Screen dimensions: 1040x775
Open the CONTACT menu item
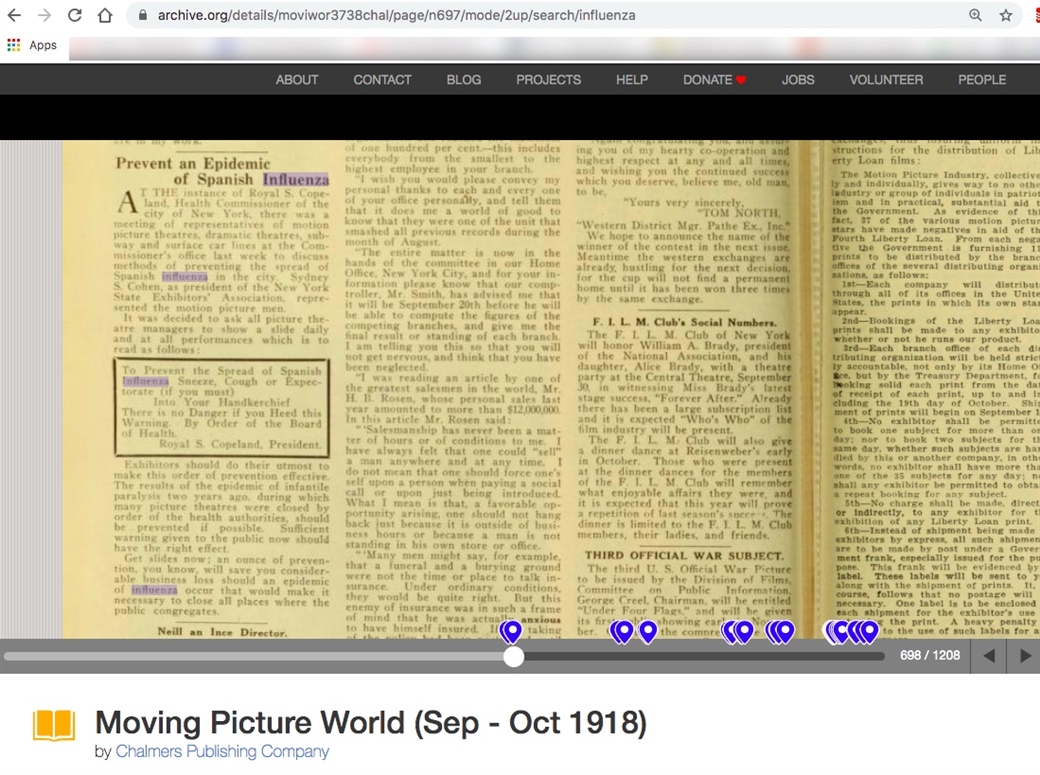(x=382, y=80)
